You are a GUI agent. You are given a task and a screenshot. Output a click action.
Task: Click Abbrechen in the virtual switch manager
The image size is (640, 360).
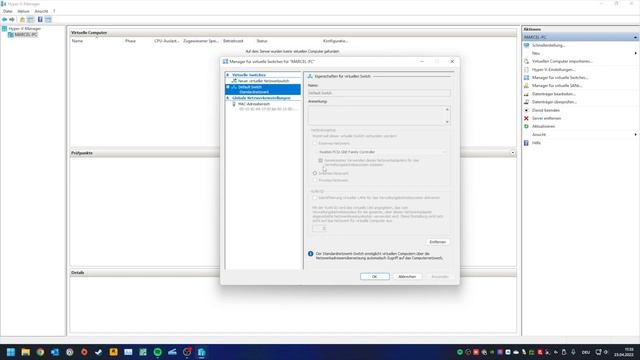[x=407, y=277]
